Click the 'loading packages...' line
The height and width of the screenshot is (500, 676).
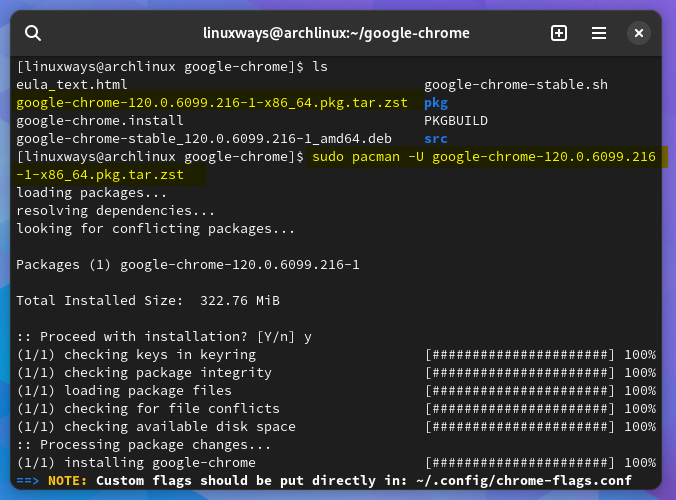click(x=91, y=193)
